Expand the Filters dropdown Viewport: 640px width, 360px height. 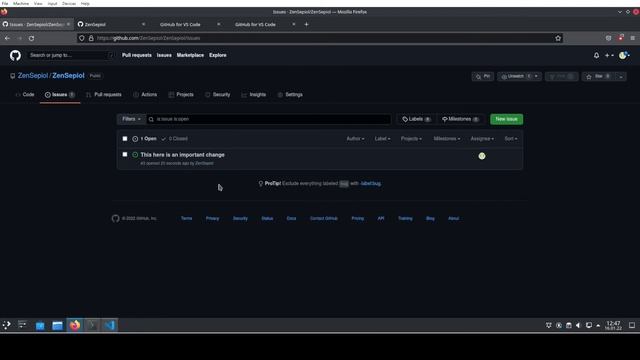[131, 119]
